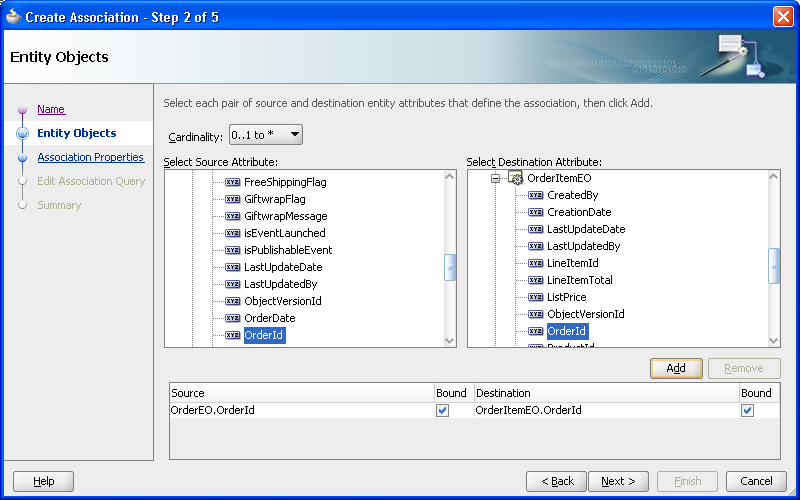Screen dimensions: 800x500
Task: Select LineItemId in the destination attributes
Action: (x=572, y=263)
